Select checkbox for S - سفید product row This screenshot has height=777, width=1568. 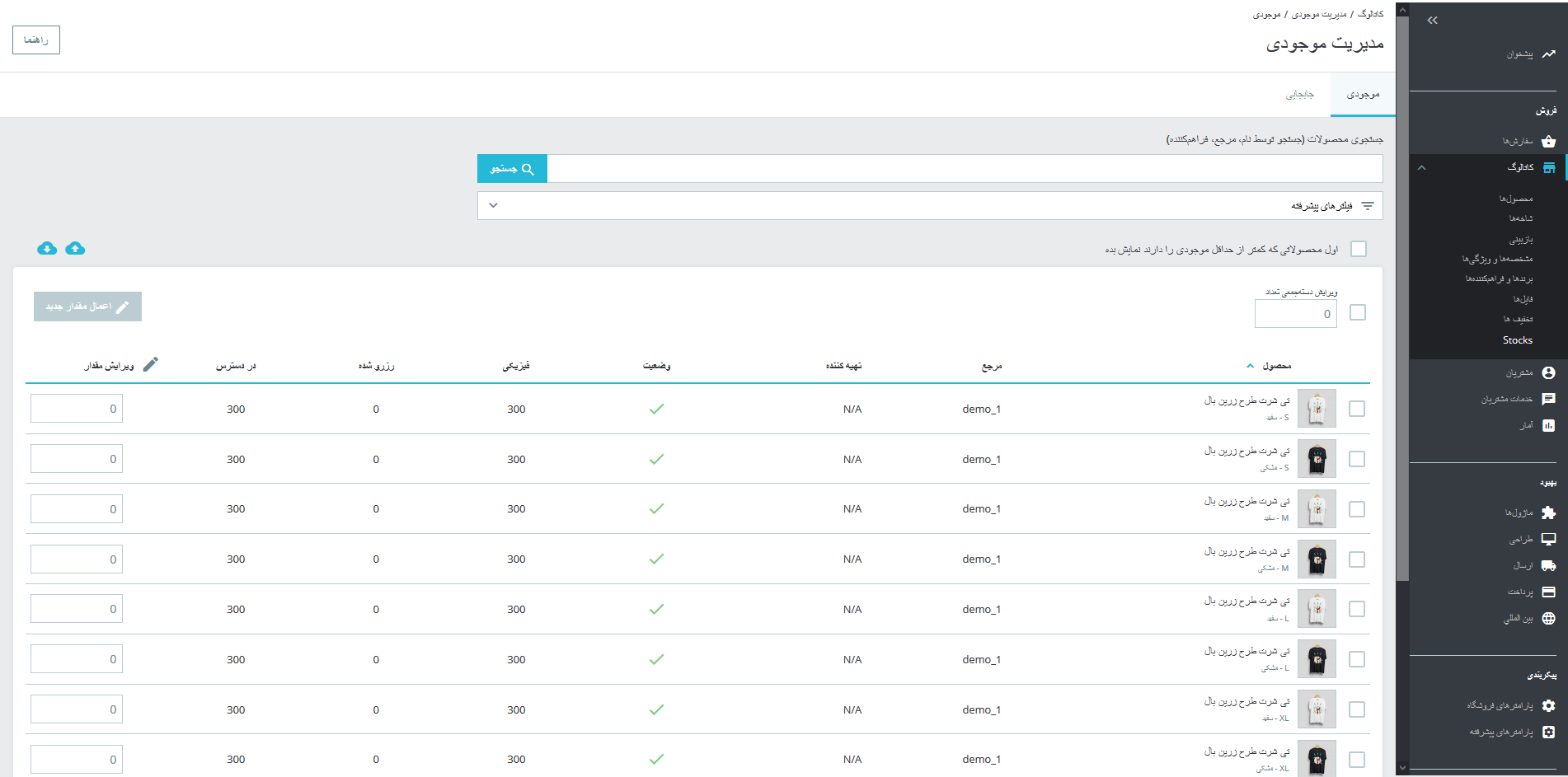click(x=1357, y=409)
